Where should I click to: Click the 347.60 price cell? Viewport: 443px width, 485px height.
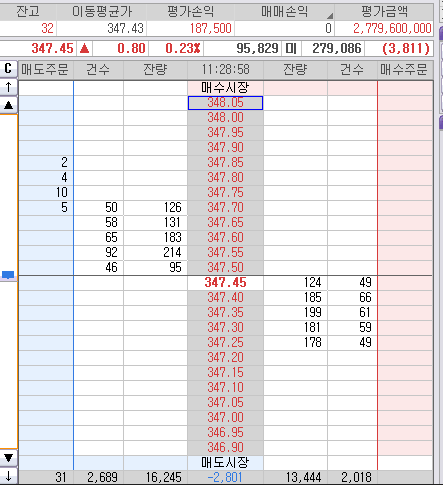click(226, 238)
